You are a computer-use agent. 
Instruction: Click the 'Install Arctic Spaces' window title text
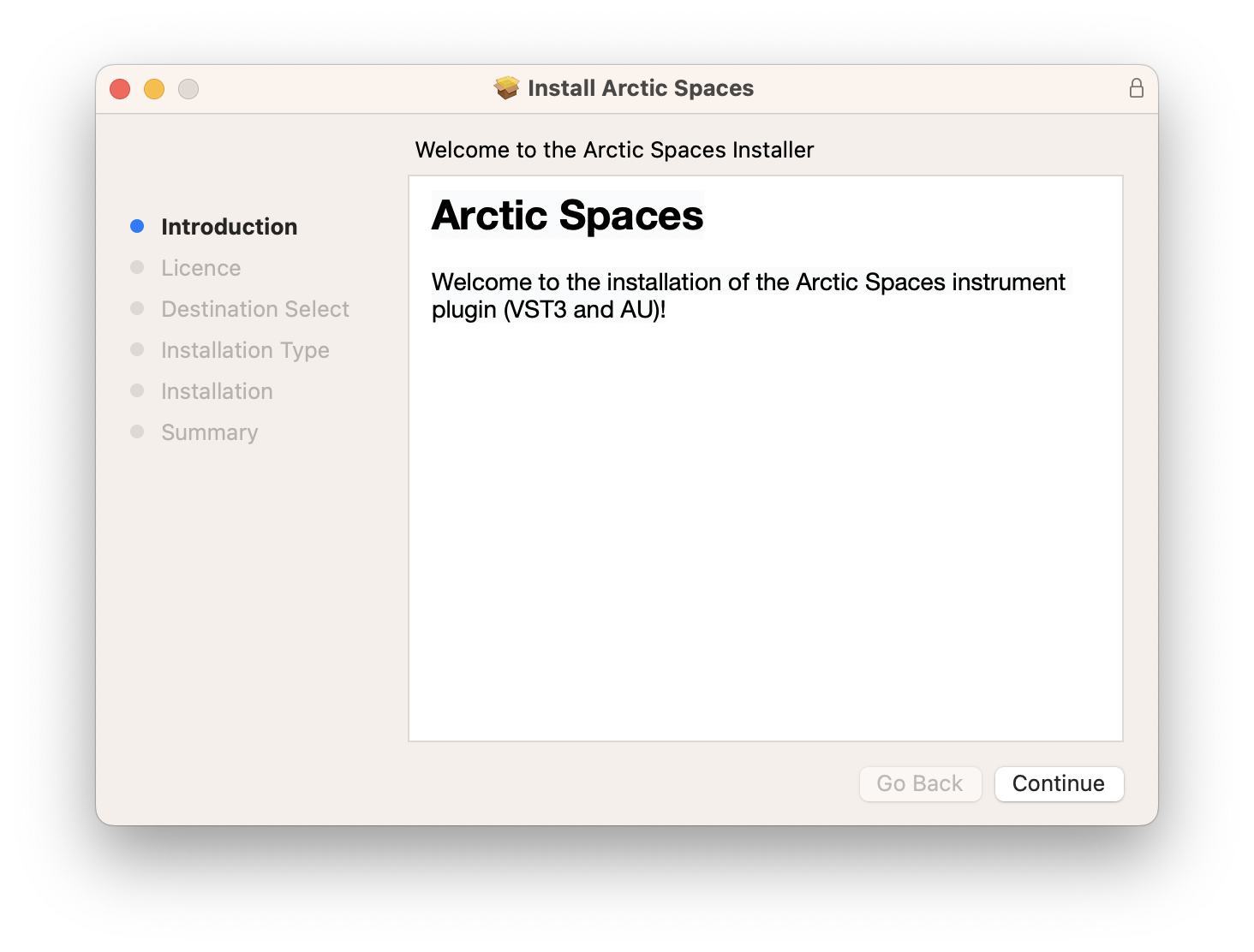point(640,88)
